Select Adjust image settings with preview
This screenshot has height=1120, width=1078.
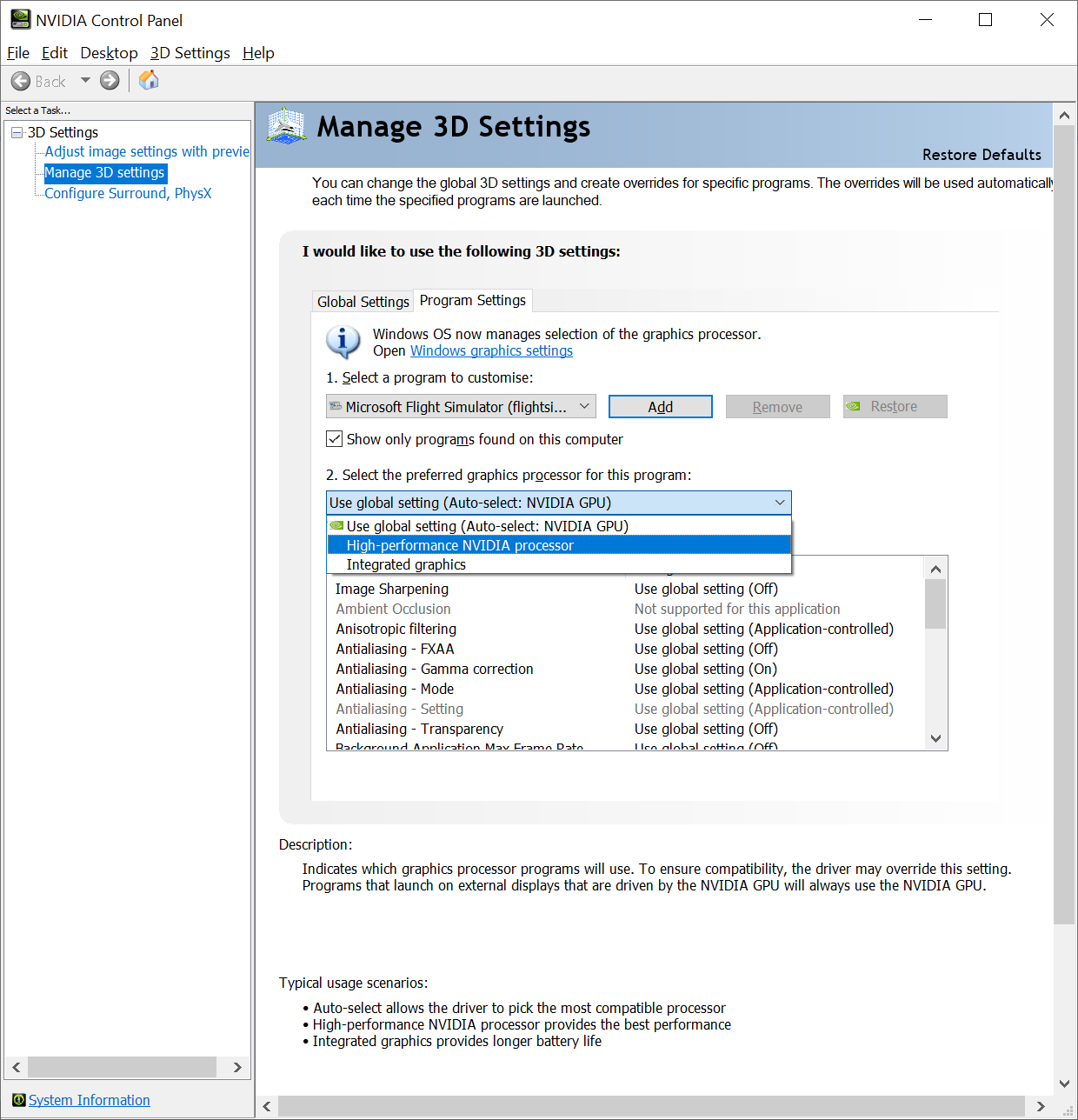coord(147,151)
